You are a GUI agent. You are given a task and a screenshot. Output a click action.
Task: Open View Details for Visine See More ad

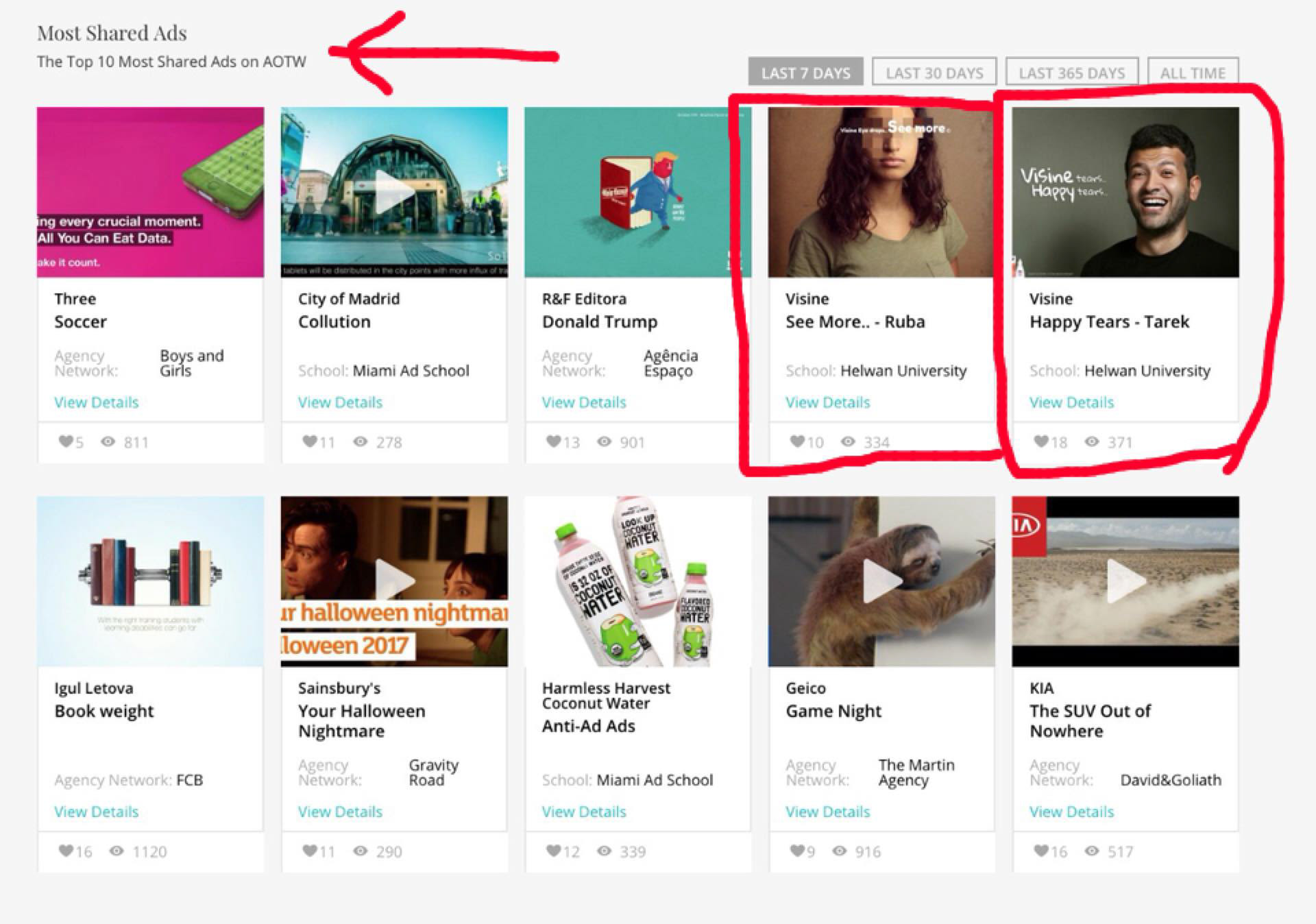coord(827,402)
